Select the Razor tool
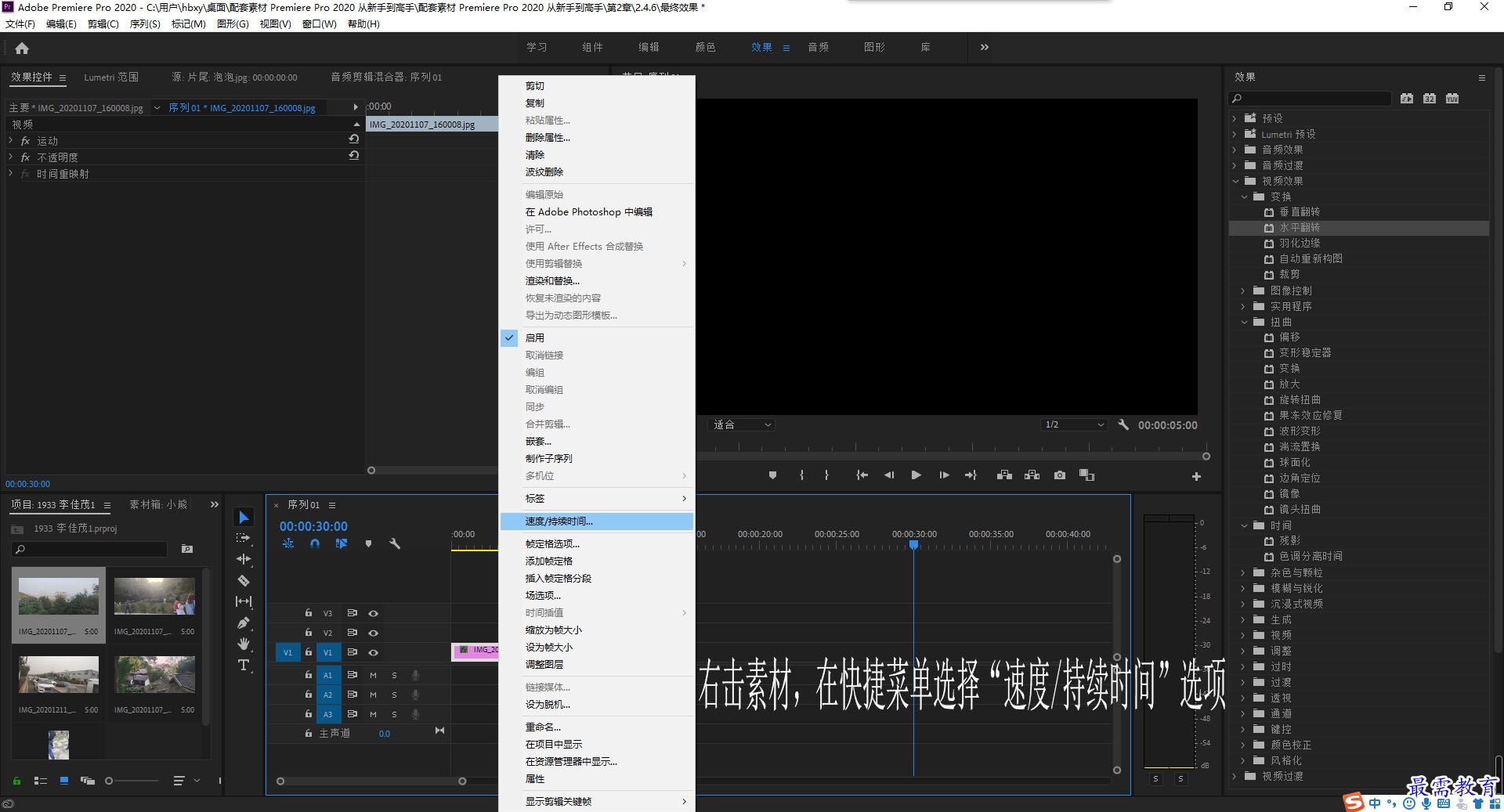This screenshot has width=1504, height=812. point(244,580)
